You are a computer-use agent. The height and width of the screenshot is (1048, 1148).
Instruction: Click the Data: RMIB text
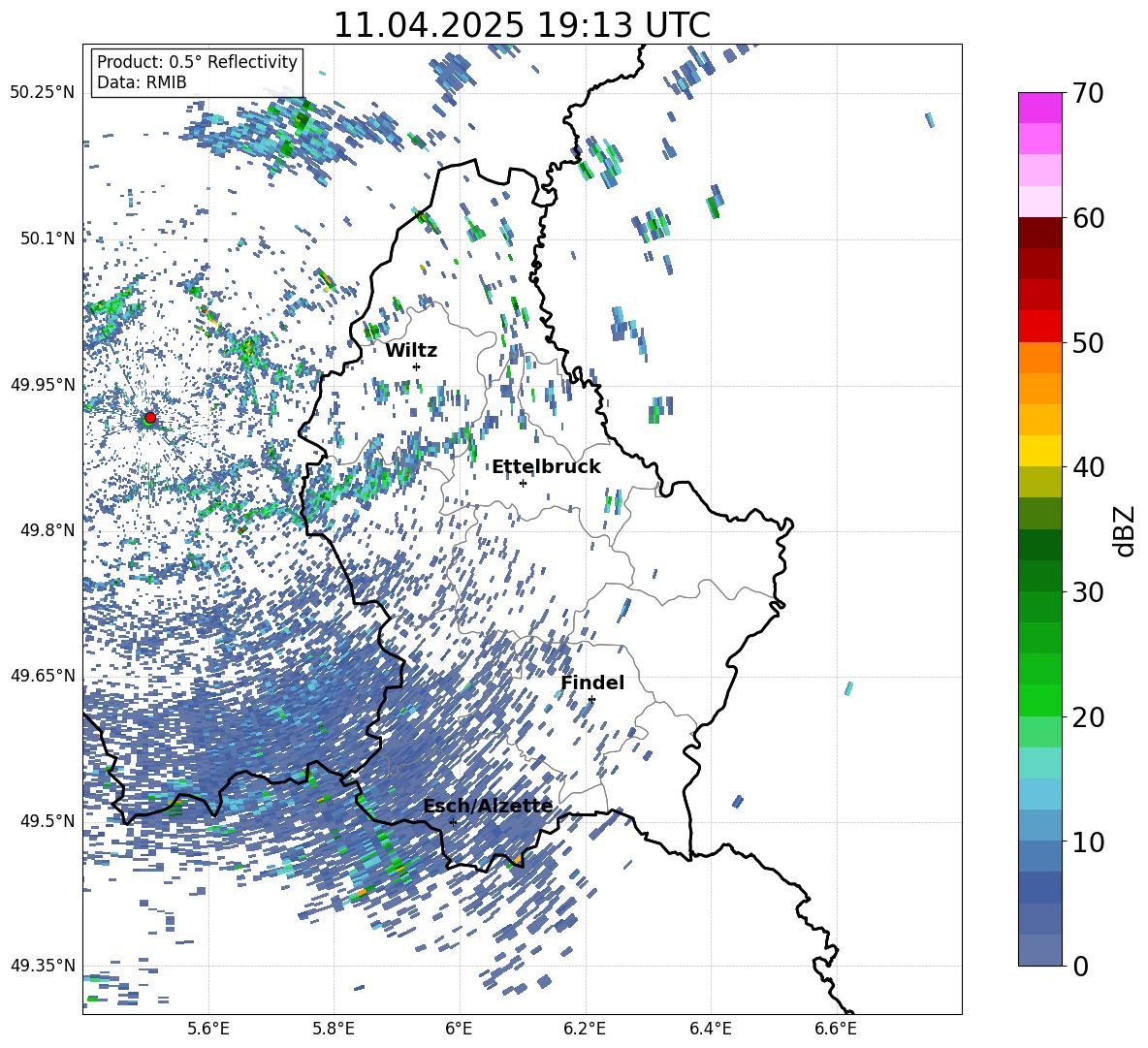pos(142,82)
